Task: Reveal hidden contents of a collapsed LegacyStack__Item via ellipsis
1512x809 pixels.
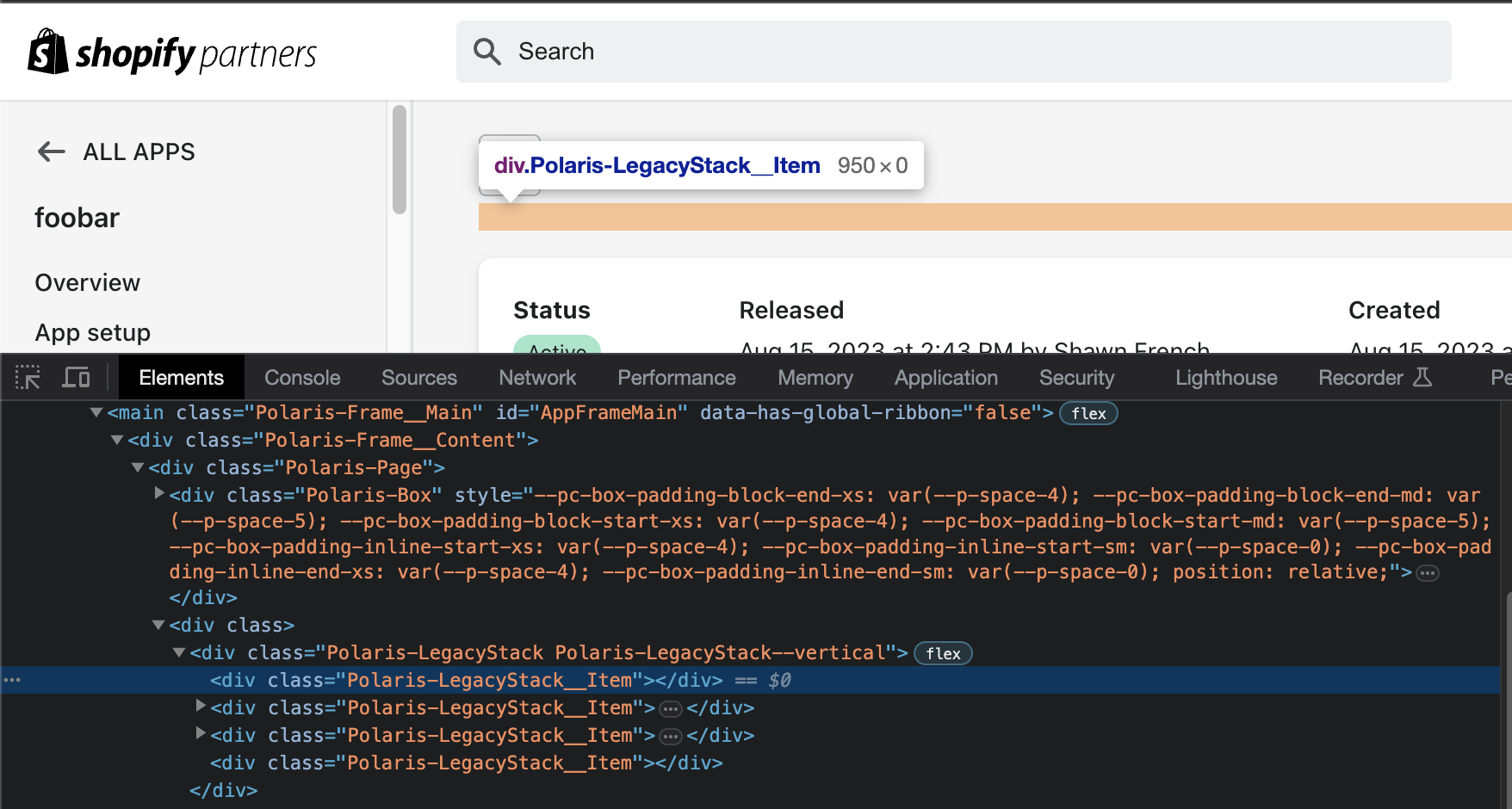Action: (x=671, y=707)
